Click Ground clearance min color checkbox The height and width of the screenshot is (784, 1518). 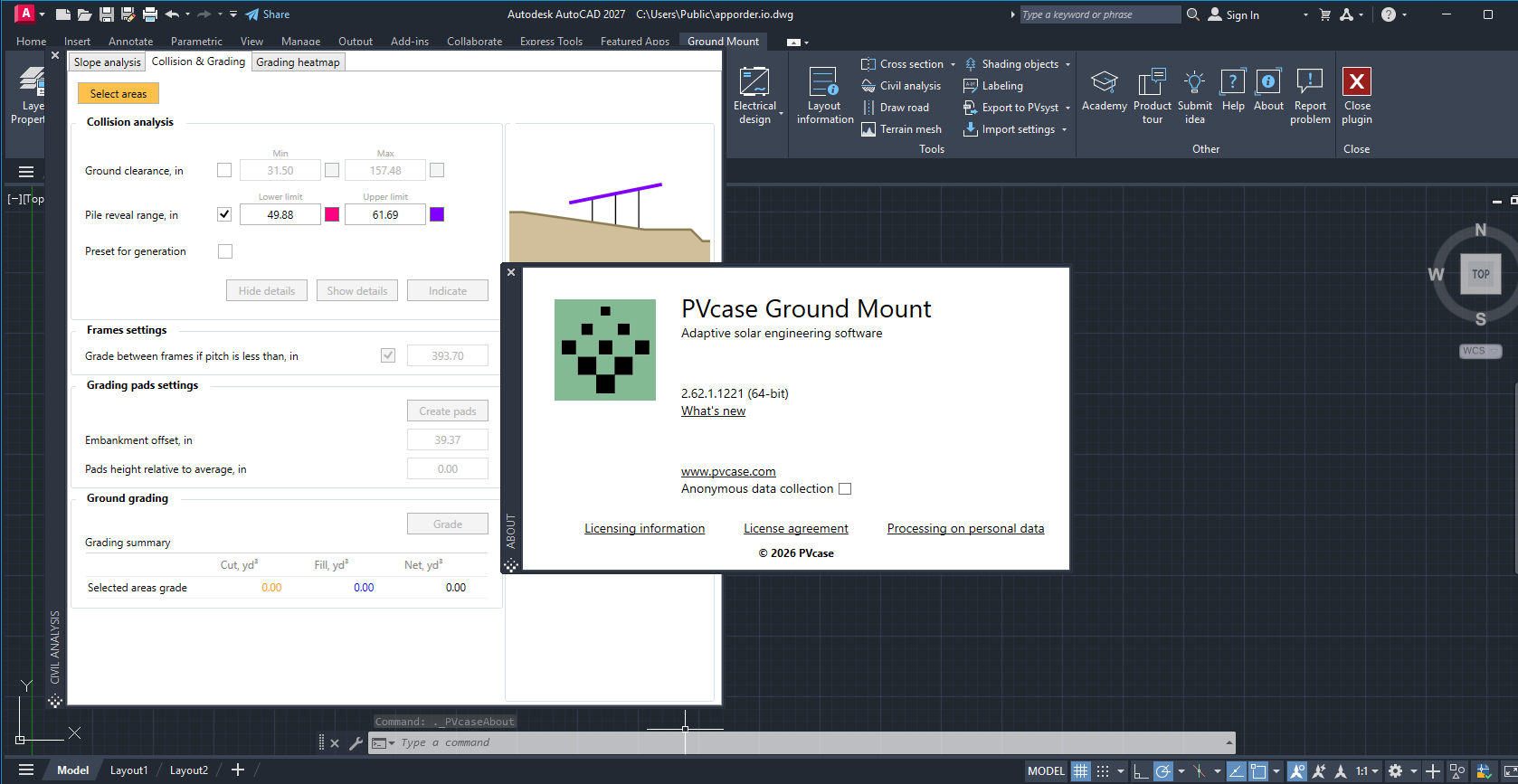(x=332, y=170)
